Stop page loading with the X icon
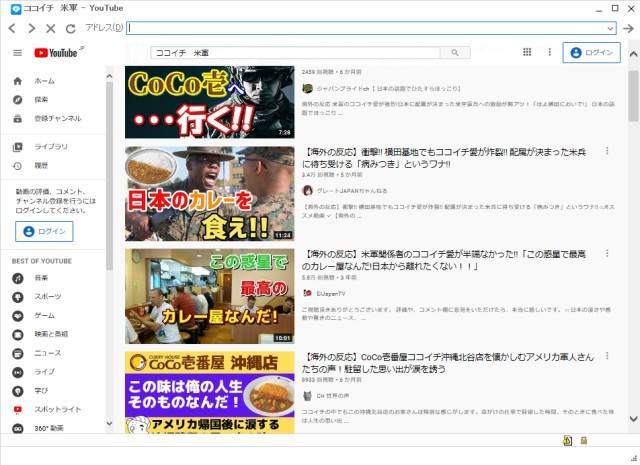This screenshot has width=640, height=465. 51,28
